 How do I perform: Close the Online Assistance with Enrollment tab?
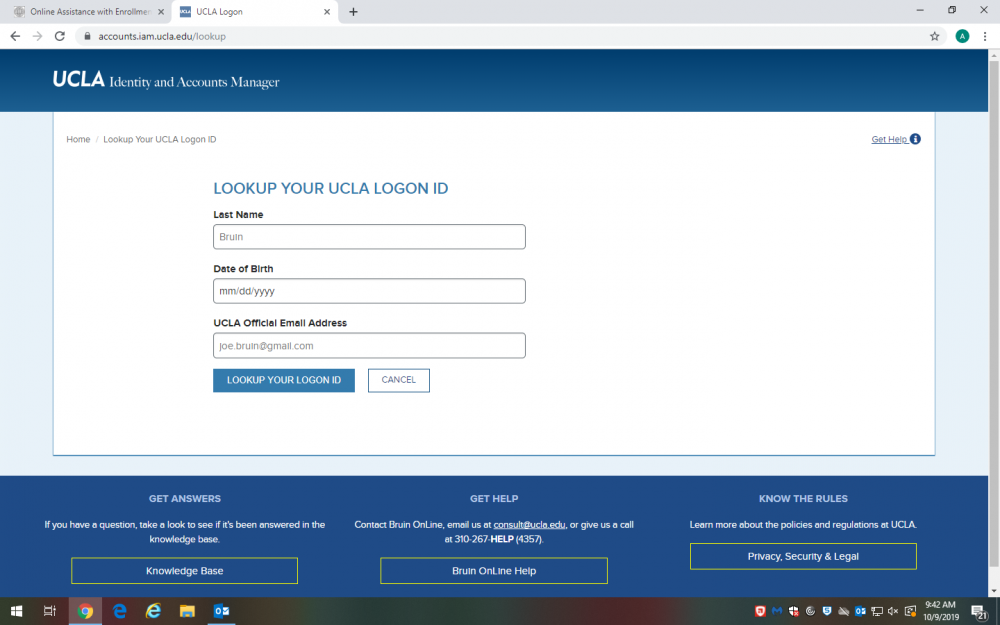click(x=161, y=11)
